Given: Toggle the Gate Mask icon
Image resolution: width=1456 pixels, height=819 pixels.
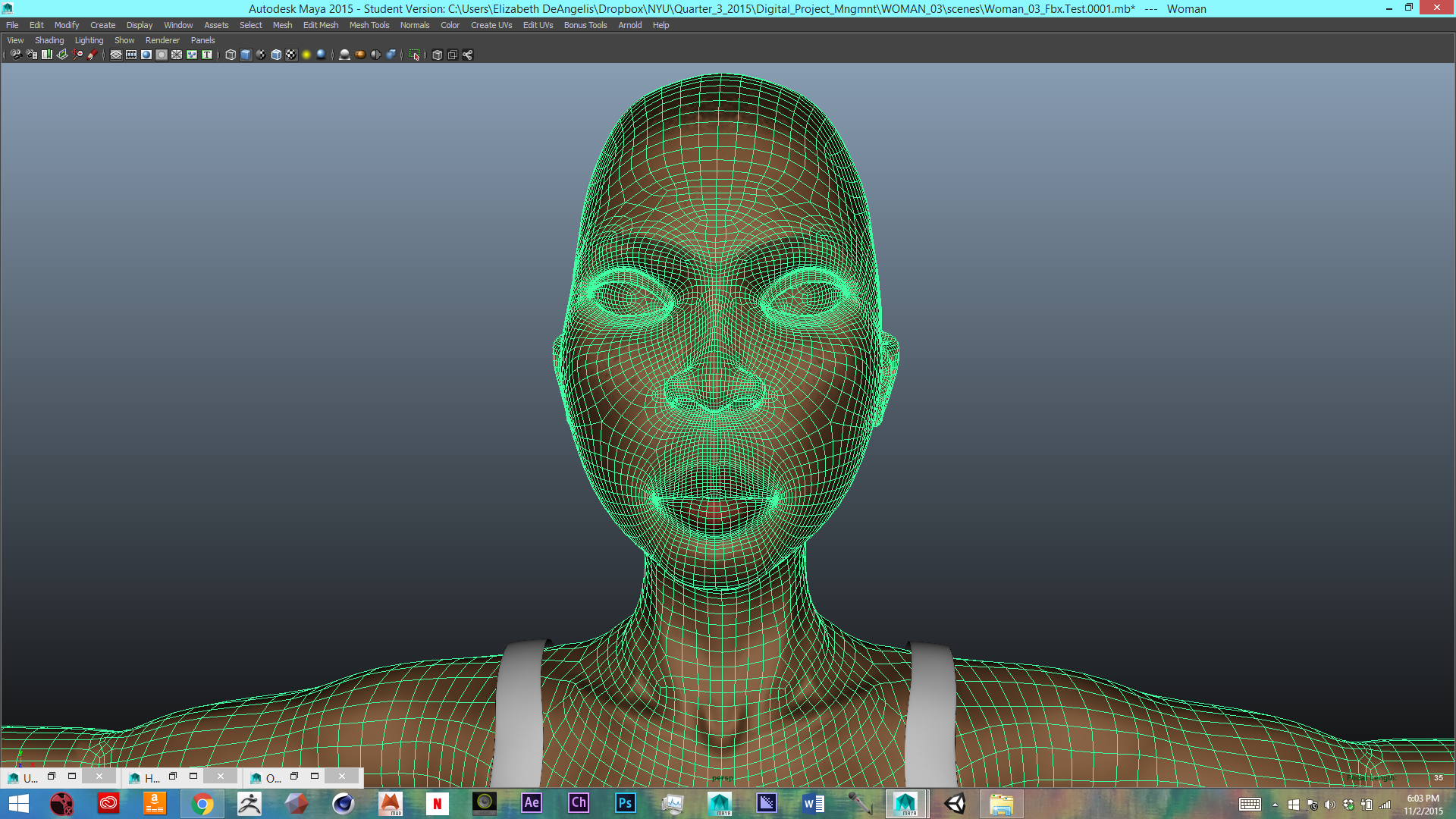Looking at the screenshot, I should pos(162,55).
